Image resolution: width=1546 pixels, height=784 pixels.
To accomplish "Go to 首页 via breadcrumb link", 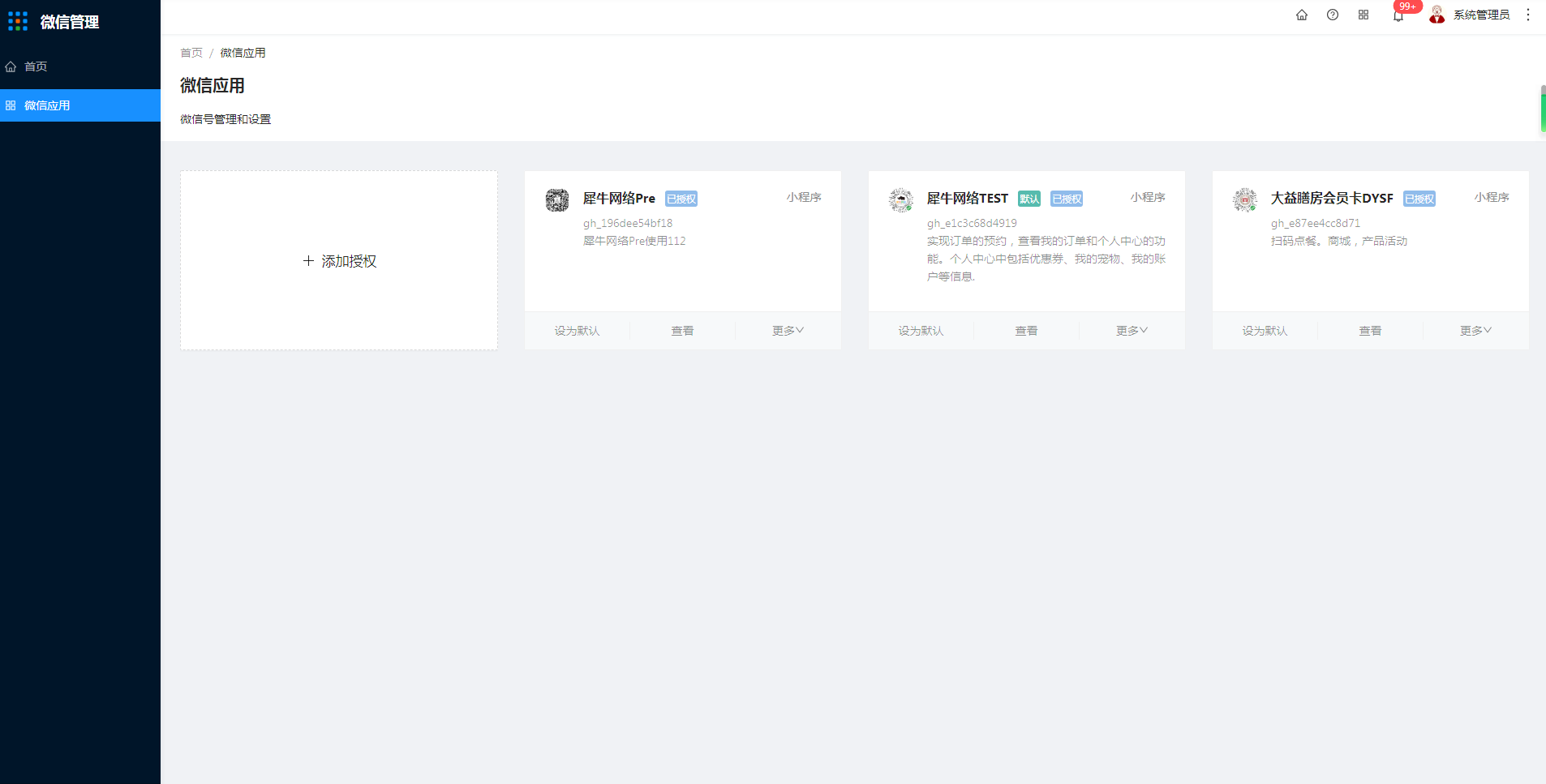I will point(191,53).
